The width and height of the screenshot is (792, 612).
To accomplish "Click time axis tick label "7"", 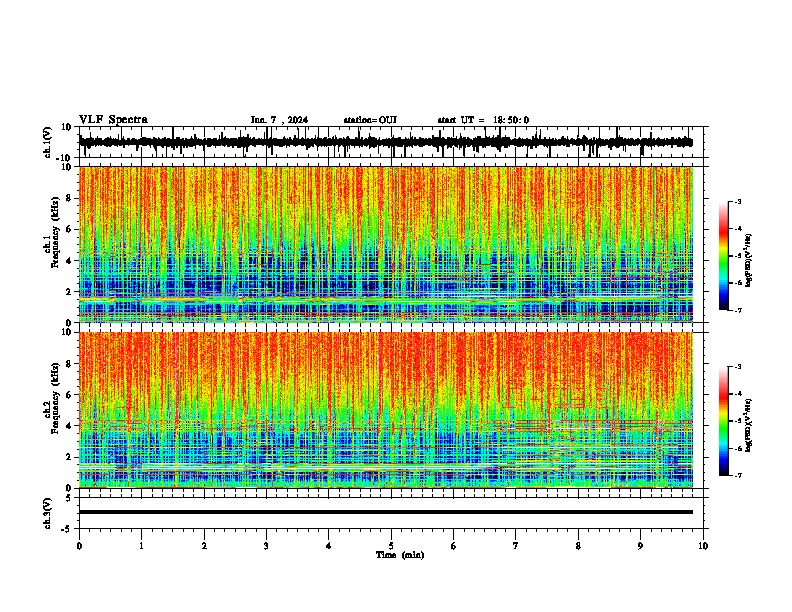I will tap(516, 546).
